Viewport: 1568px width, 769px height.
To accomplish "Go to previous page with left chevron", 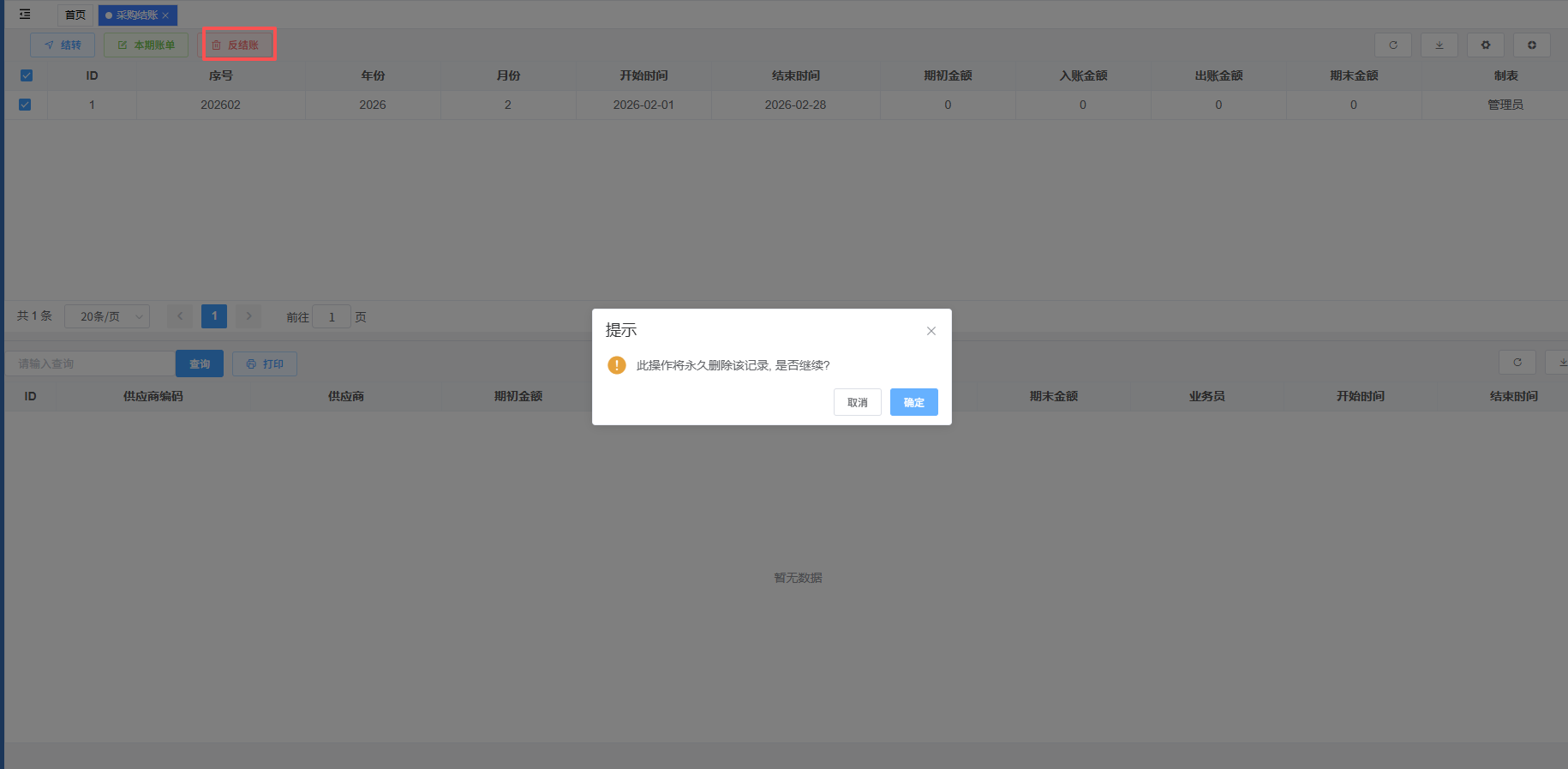I will [x=180, y=316].
